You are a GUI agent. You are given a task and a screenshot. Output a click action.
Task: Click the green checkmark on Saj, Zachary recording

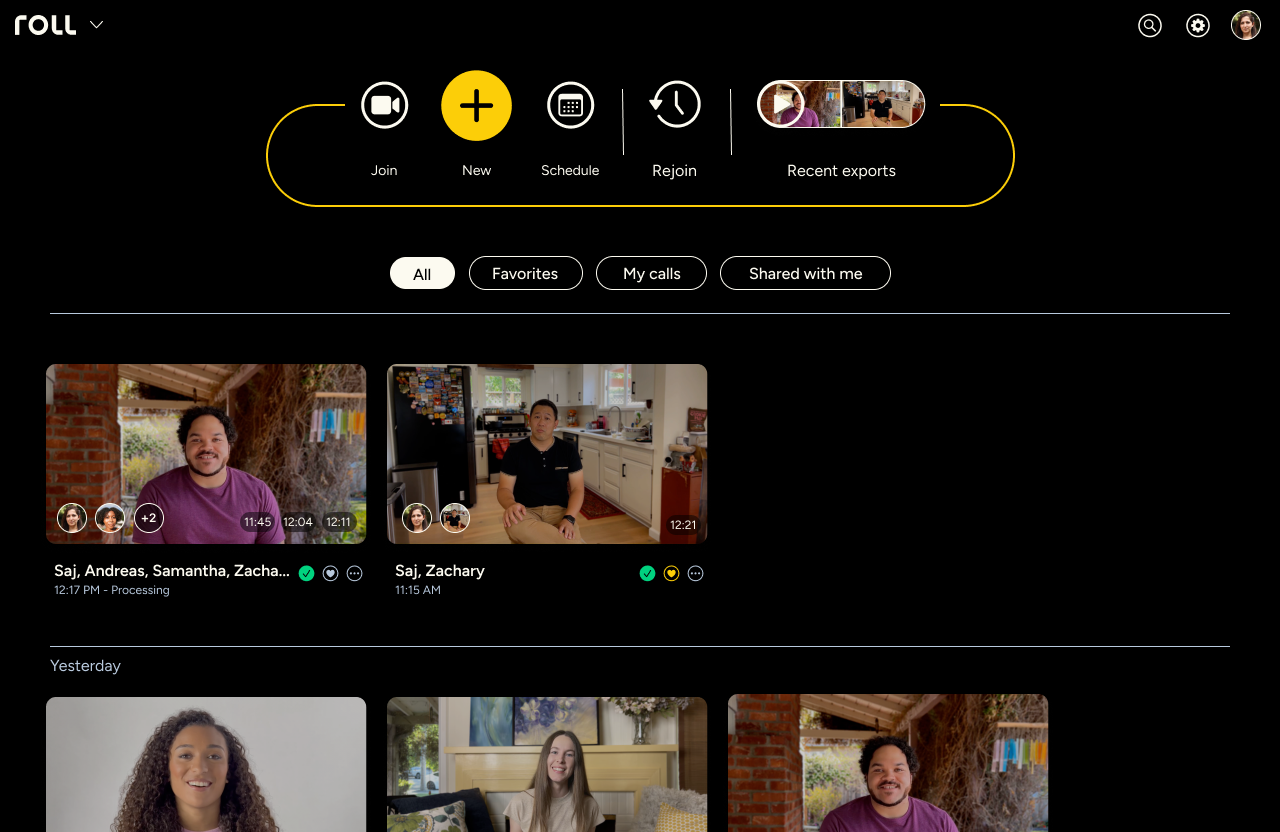(x=646, y=573)
